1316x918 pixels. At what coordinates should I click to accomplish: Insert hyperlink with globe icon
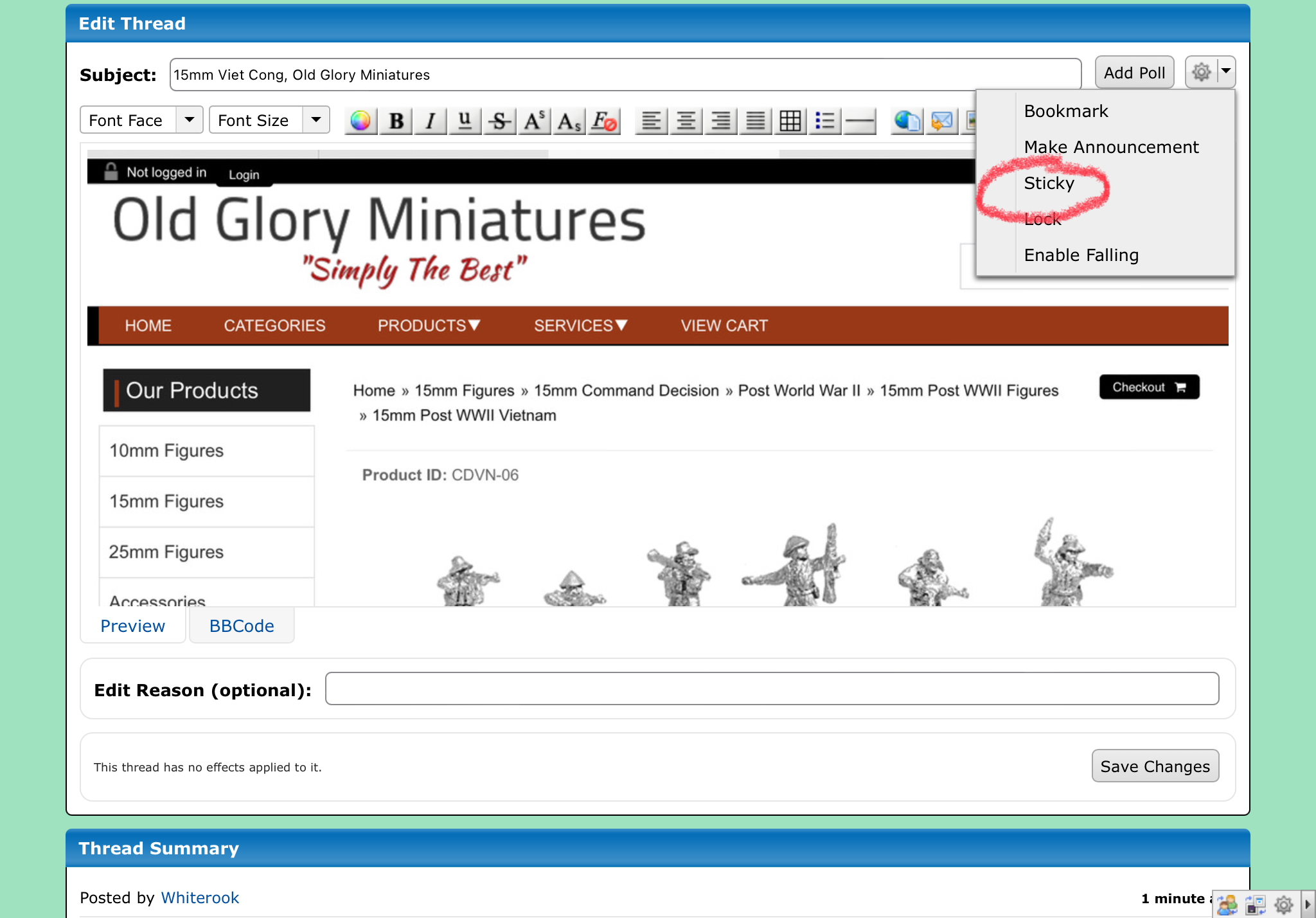click(x=907, y=121)
